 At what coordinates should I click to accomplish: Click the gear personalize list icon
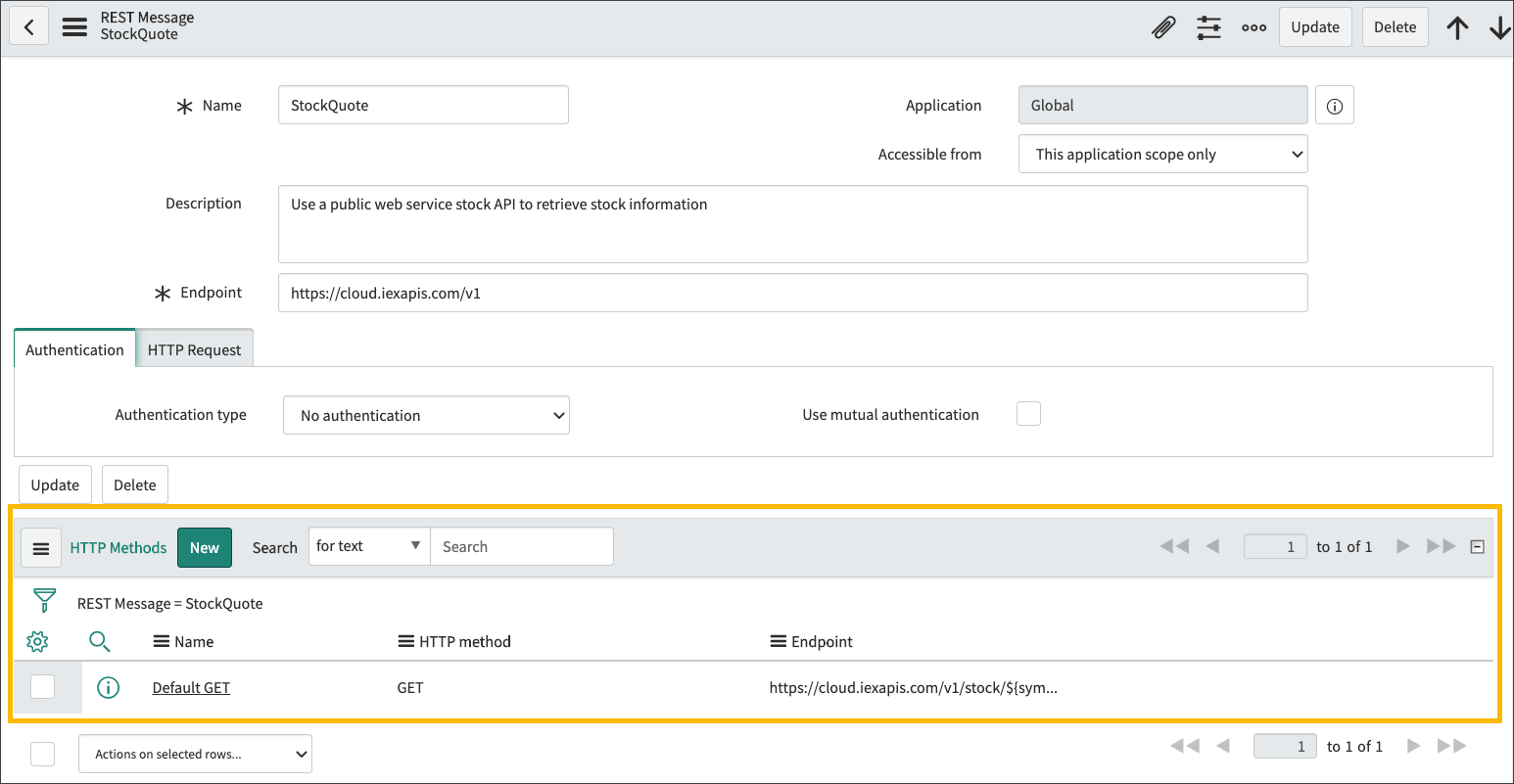point(37,642)
